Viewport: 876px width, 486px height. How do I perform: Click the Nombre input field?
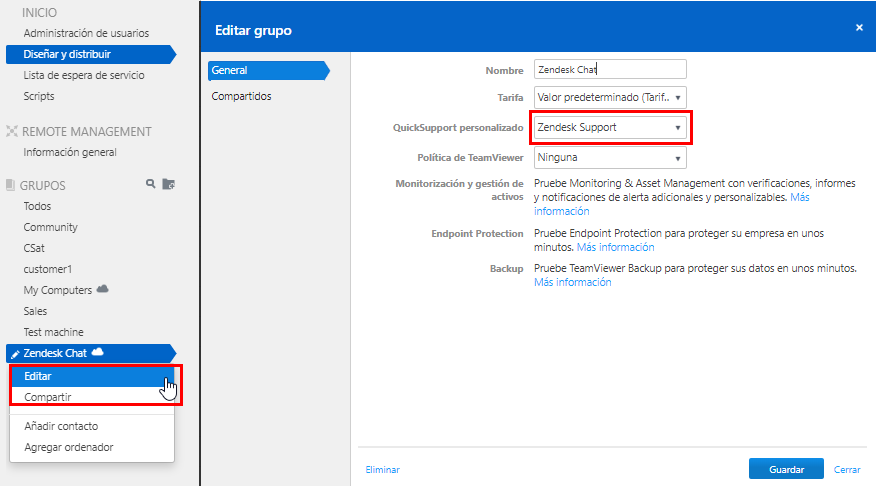(x=610, y=69)
